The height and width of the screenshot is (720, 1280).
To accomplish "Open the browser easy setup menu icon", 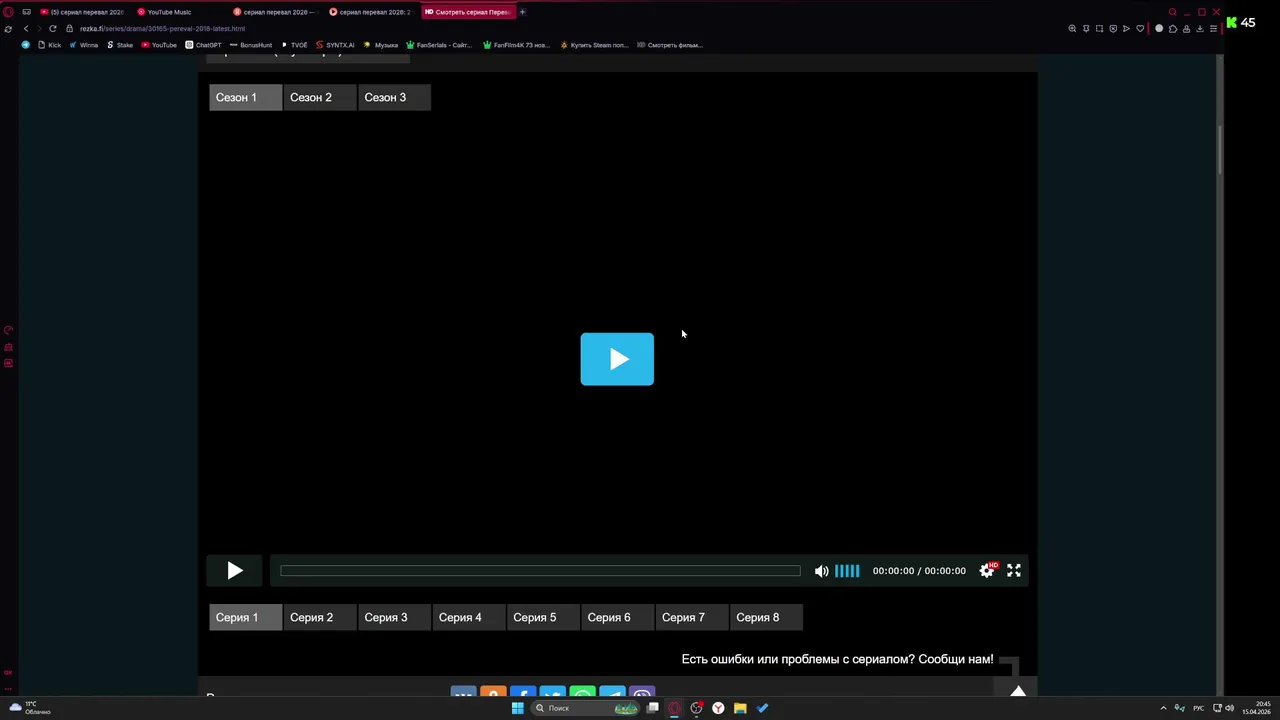I will pos(1213,28).
